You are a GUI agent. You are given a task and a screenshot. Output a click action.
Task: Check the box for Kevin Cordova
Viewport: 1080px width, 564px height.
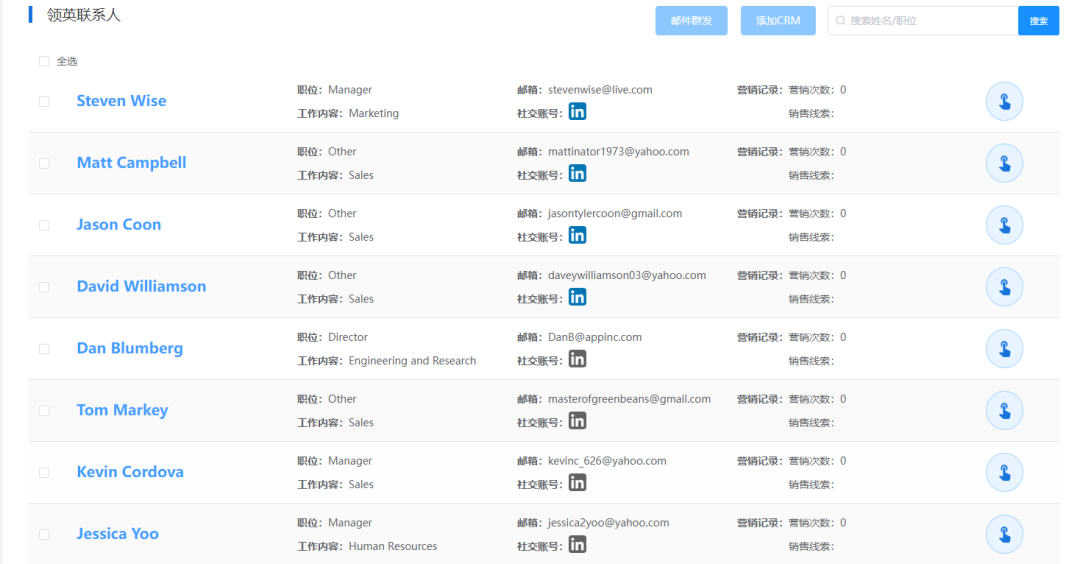click(x=44, y=472)
